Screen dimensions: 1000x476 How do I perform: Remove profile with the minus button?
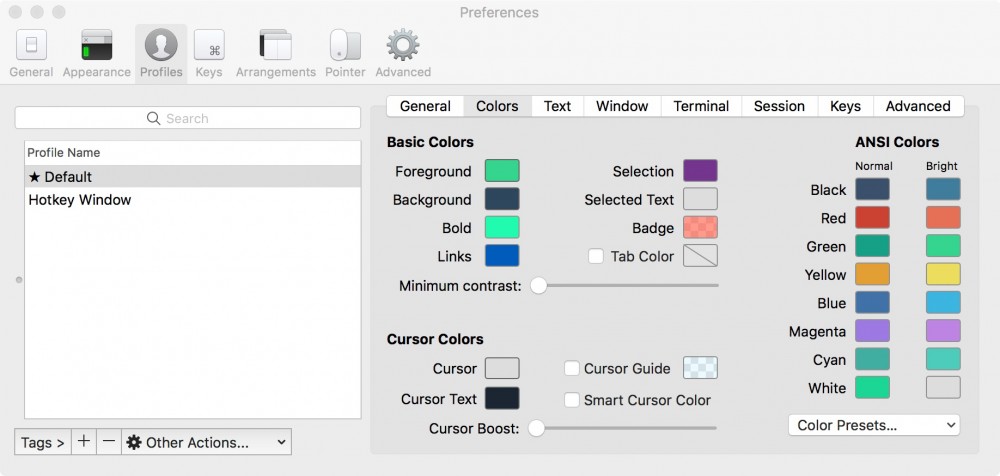[x=109, y=441]
